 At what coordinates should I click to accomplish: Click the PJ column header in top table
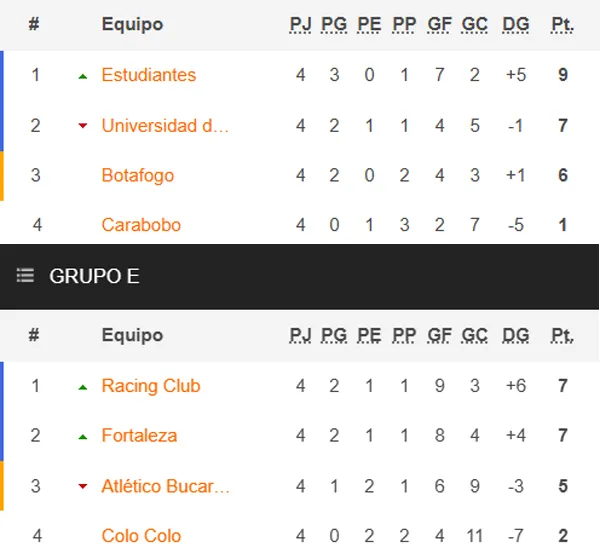point(301,25)
